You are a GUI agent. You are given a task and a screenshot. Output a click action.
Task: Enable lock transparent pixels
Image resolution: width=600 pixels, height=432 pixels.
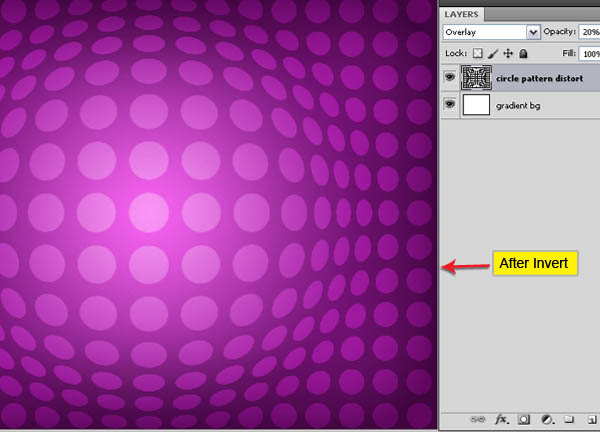tap(479, 53)
